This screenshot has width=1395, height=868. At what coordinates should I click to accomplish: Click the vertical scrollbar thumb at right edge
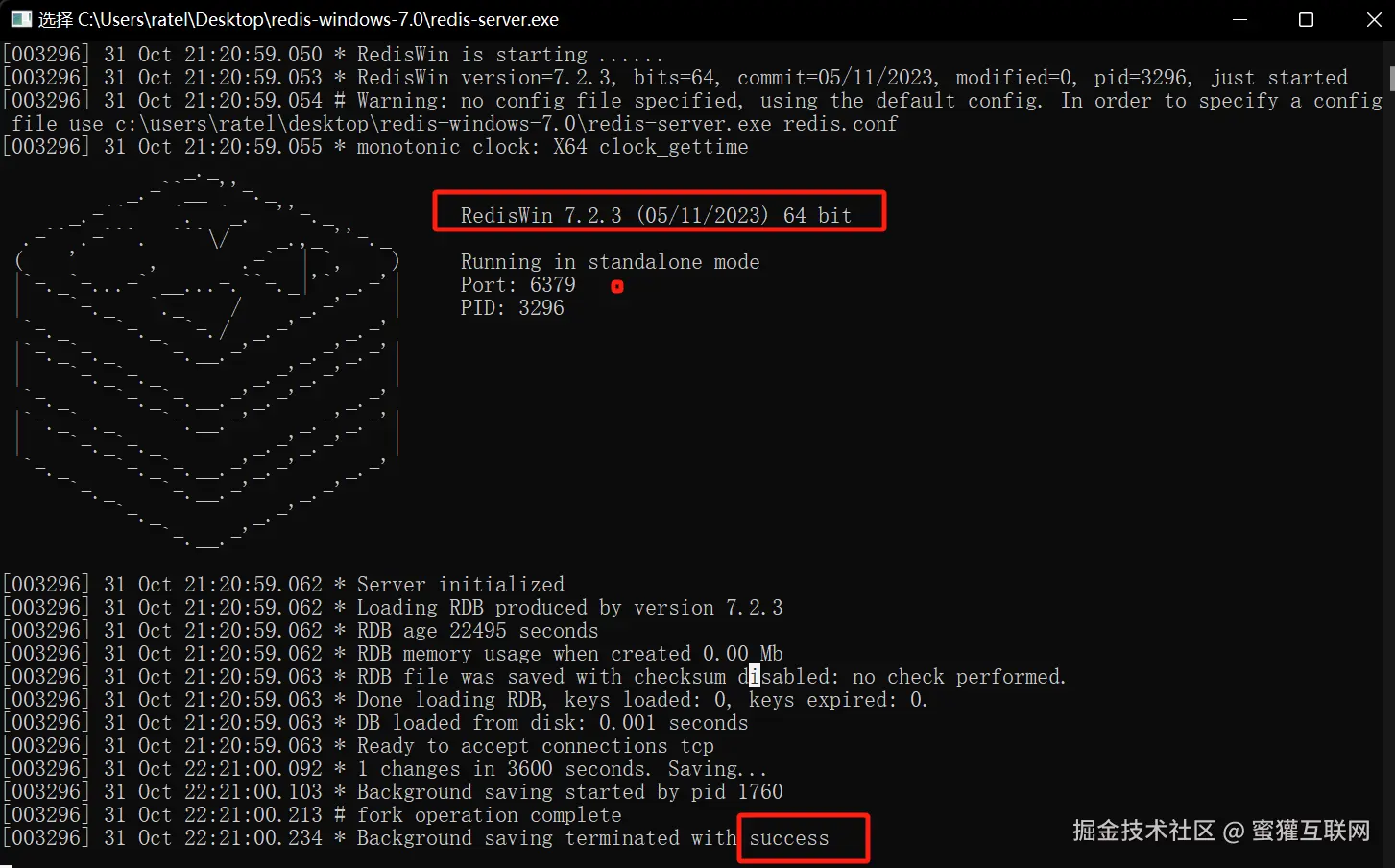point(1391,78)
